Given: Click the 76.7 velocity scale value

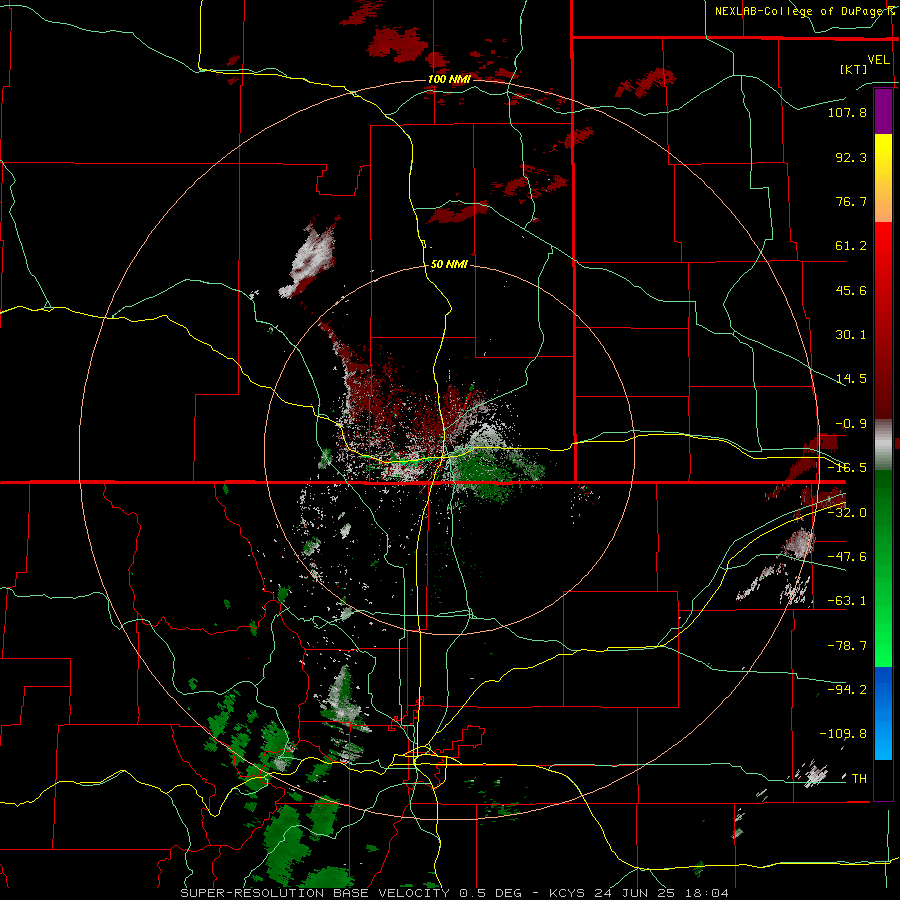Looking at the screenshot, I should tap(851, 201).
